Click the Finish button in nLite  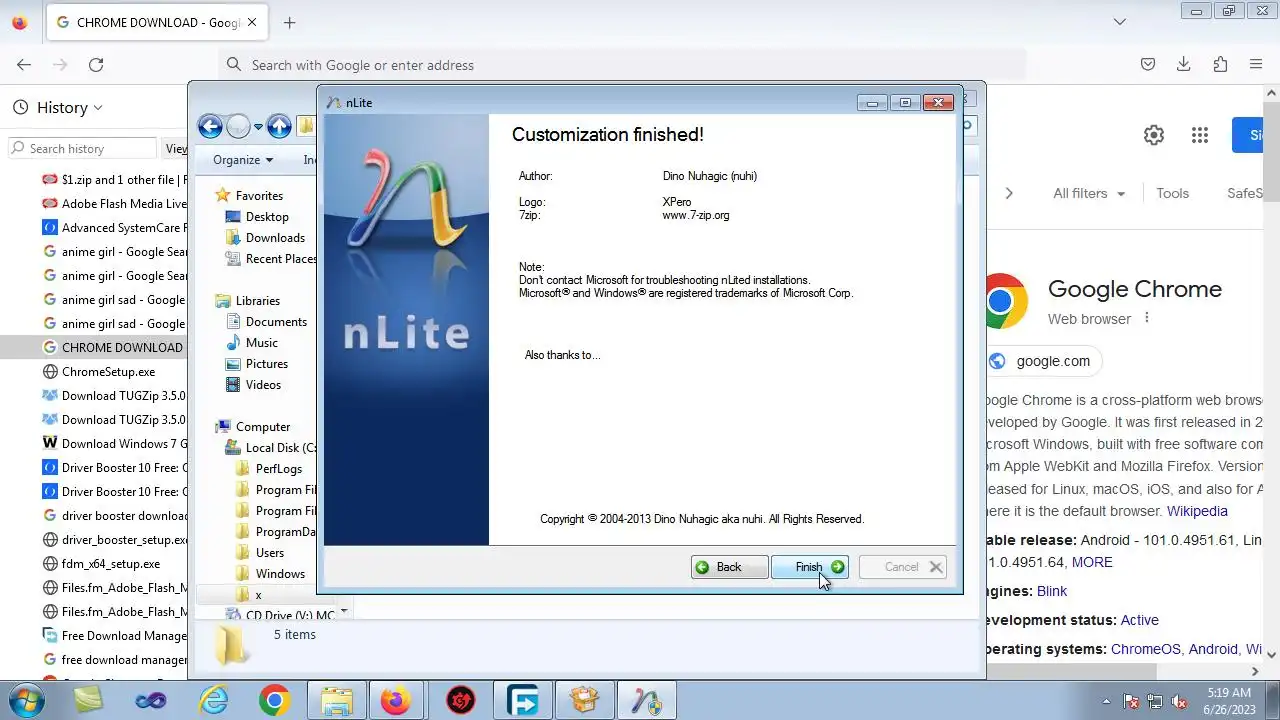pos(810,567)
